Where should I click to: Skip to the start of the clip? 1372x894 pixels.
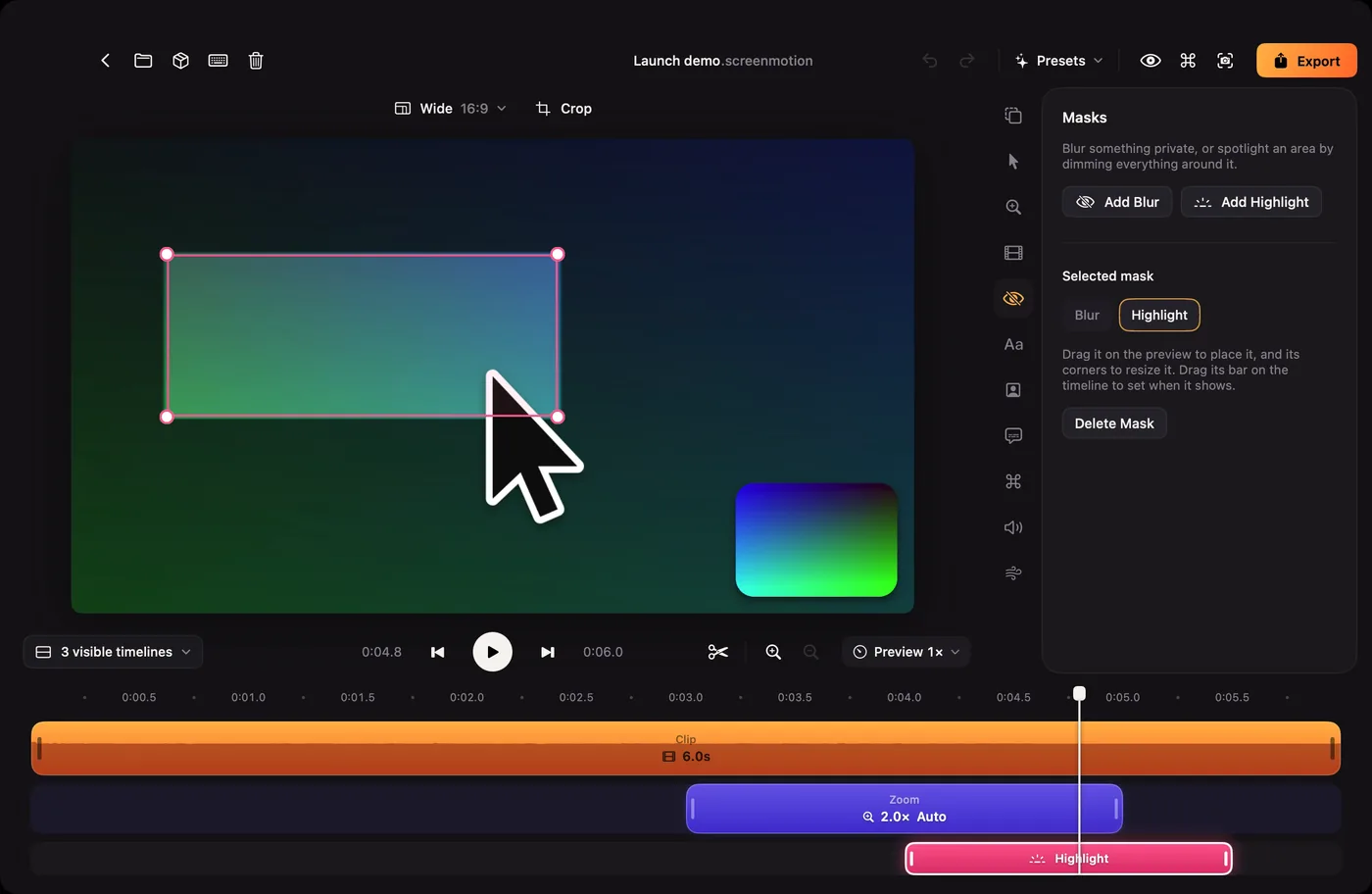click(438, 652)
